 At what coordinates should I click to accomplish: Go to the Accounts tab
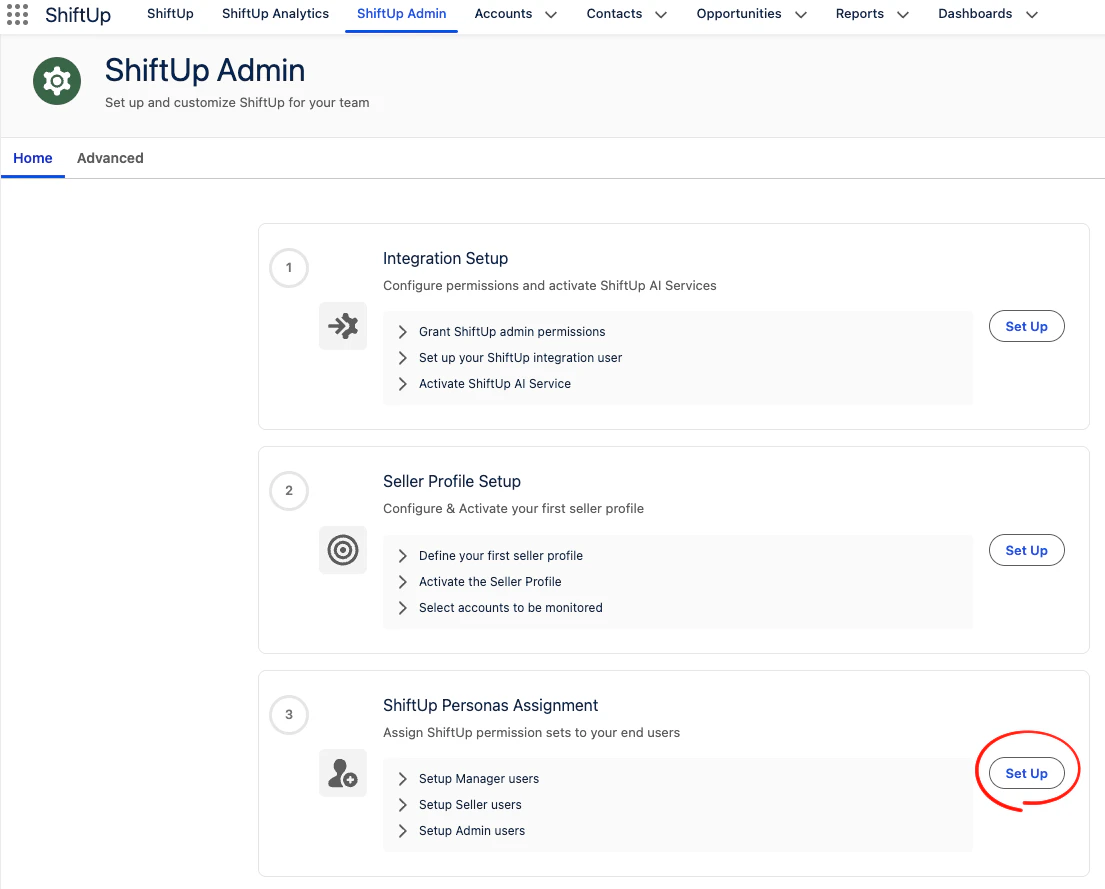pos(503,14)
